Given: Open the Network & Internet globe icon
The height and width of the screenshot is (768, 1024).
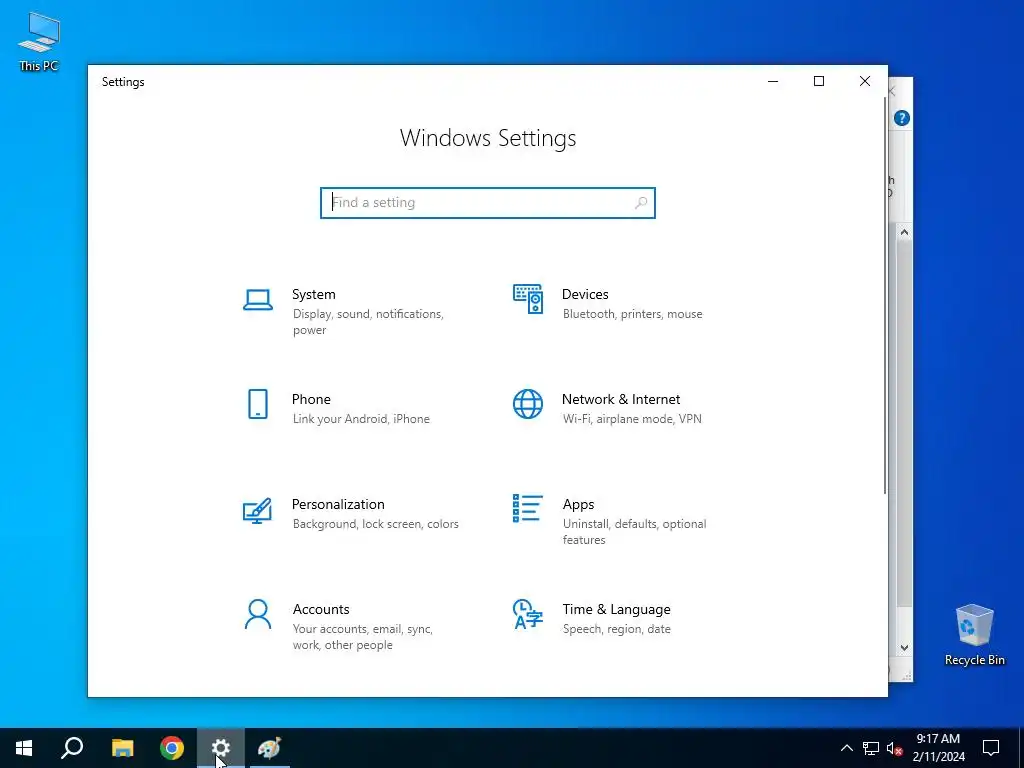Looking at the screenshot, I should (528, 404).
